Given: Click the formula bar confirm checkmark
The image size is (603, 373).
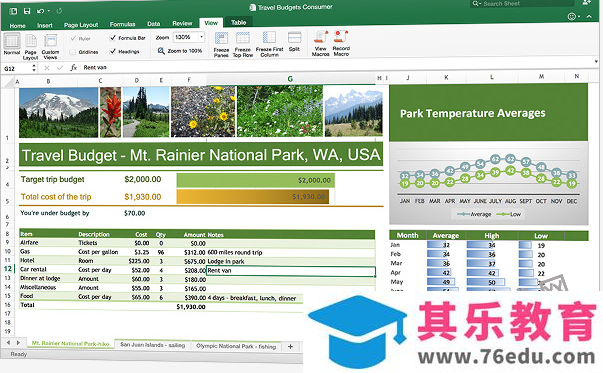Looking at the screenshot, I should coord(60,68).
